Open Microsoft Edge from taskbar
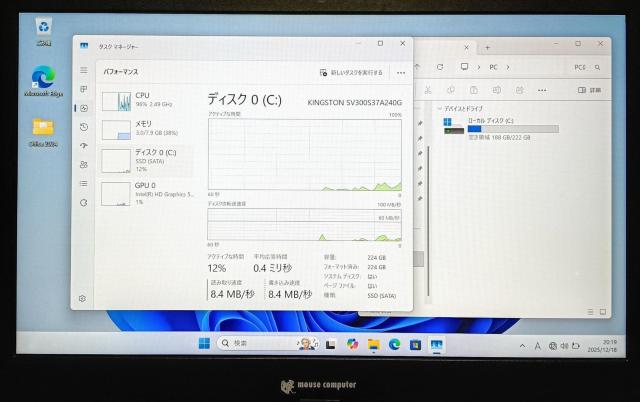Screen dimensions: 640x402 [394, 344]
